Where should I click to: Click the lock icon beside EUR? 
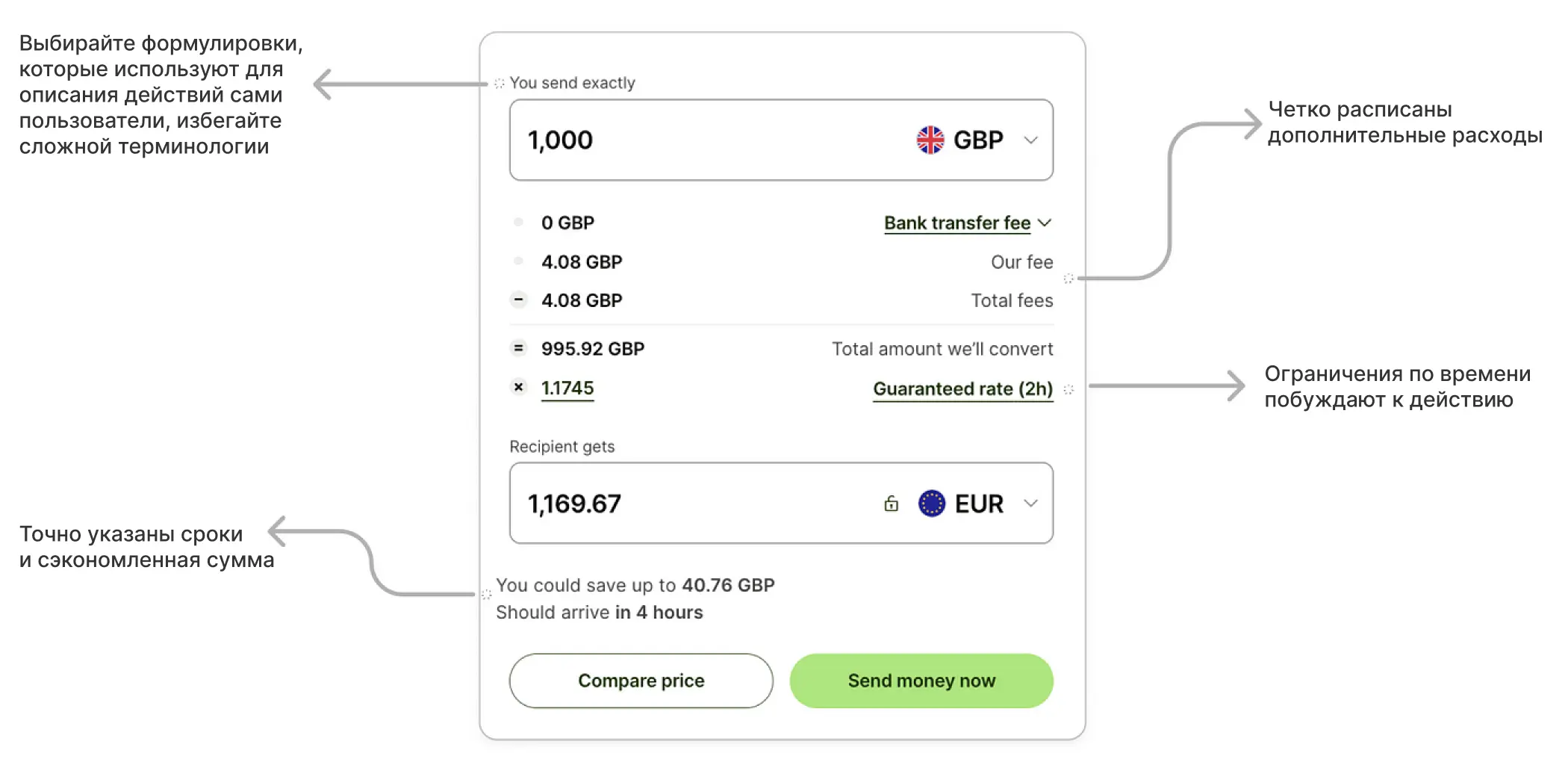(x=891, y=504)
